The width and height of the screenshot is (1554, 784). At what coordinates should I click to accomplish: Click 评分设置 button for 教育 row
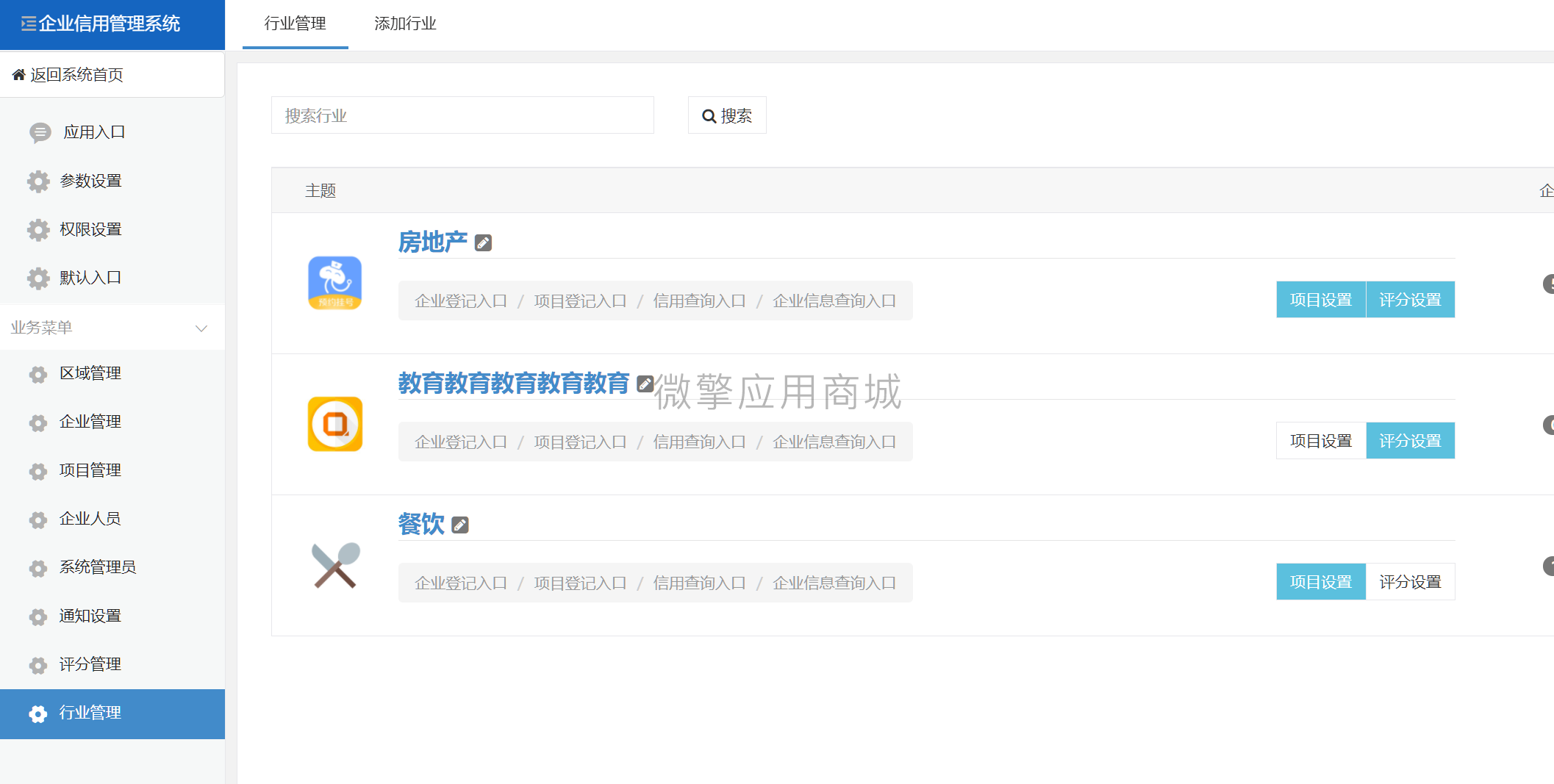pos(1410,441)
